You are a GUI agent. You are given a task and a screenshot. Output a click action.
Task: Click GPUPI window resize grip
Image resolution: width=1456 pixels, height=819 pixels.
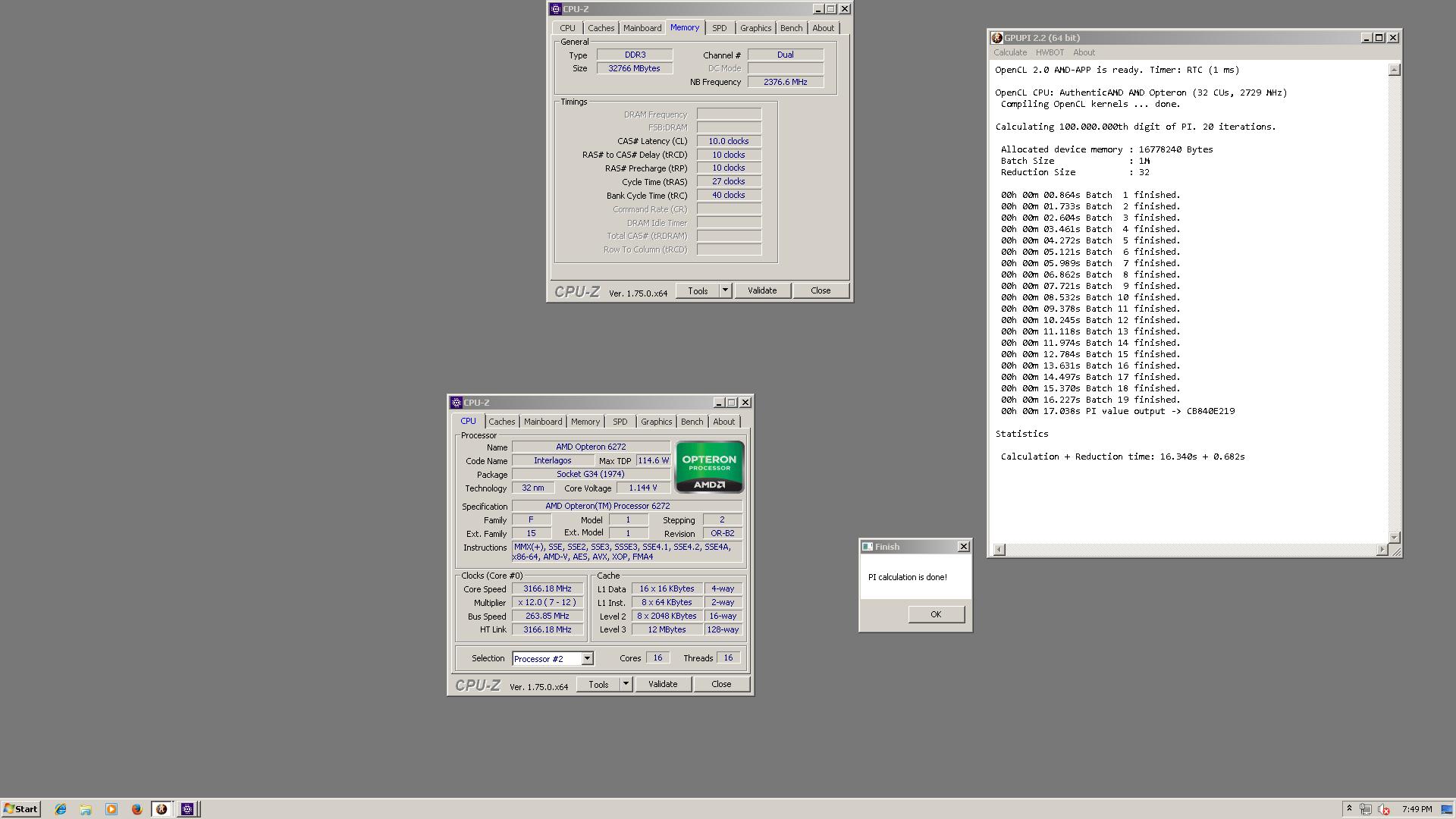[1395, 551]
